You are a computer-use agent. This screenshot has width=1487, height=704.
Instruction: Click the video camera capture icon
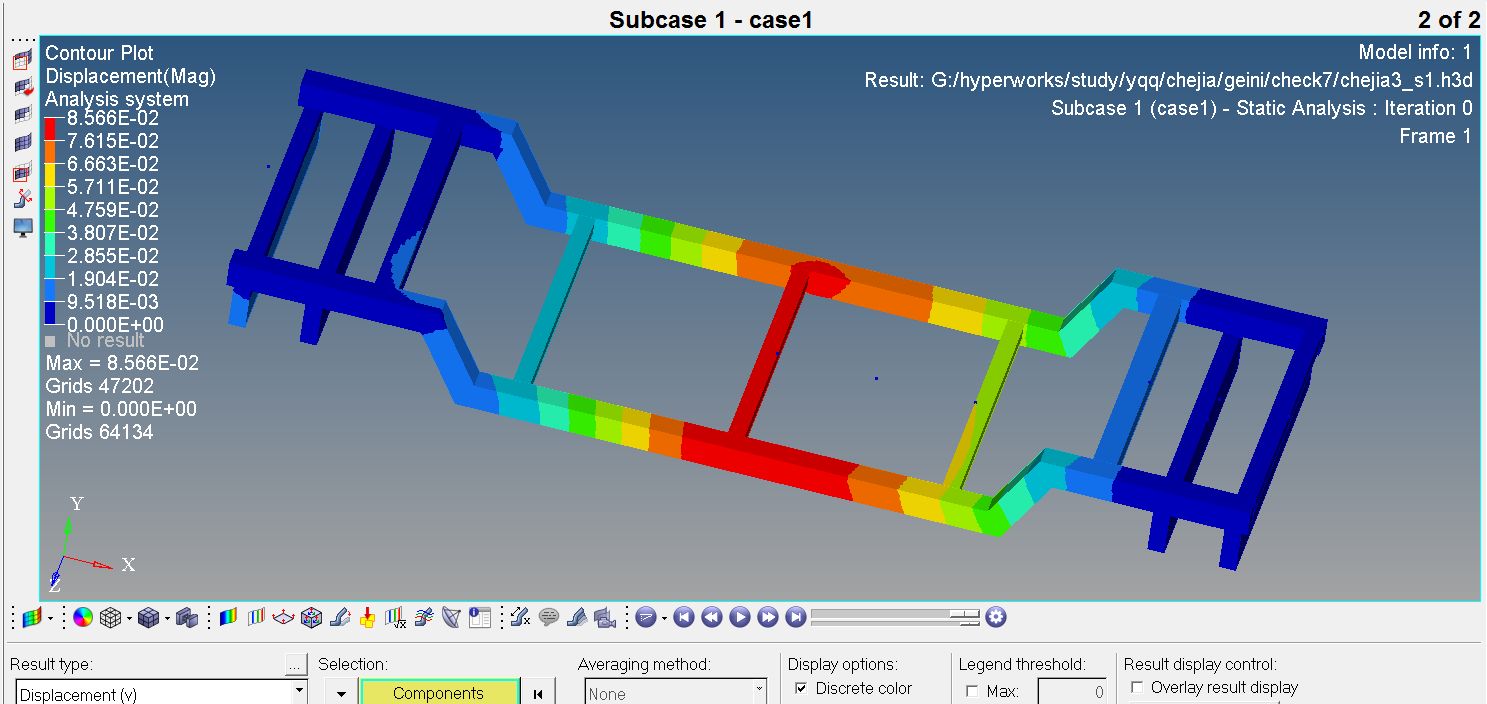pos(604,618)
